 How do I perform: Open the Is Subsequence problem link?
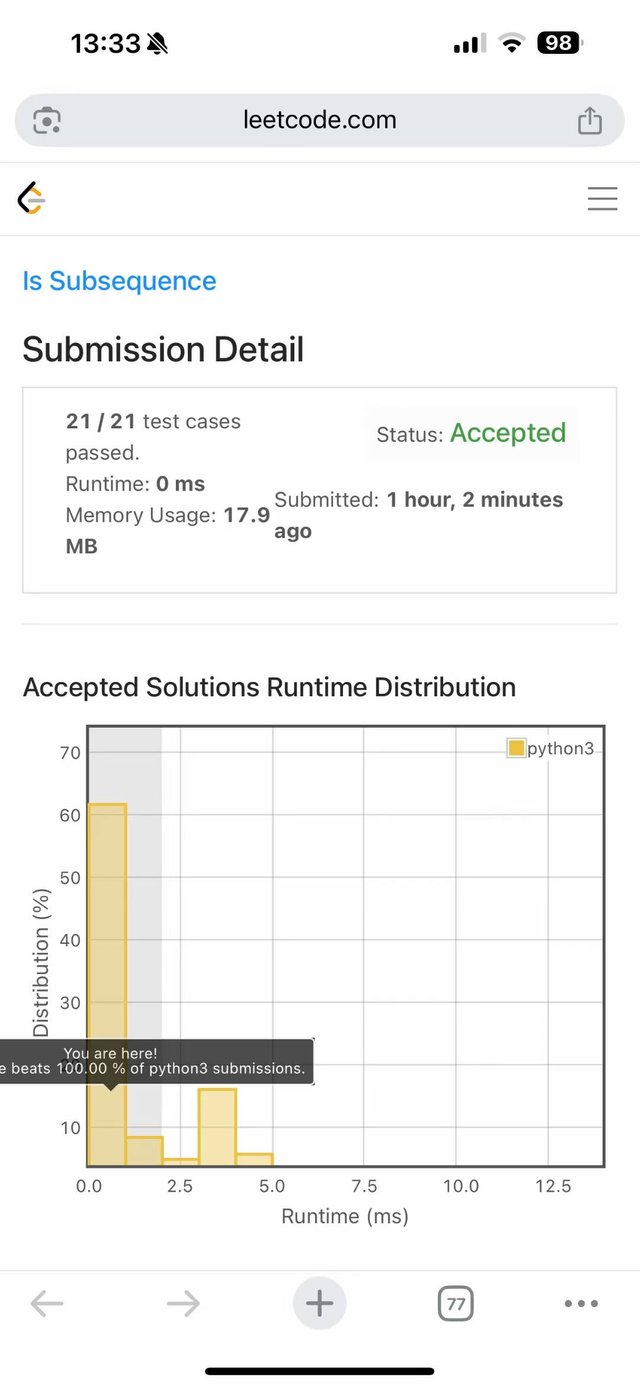pyautogui.click(x=119, y=281)
